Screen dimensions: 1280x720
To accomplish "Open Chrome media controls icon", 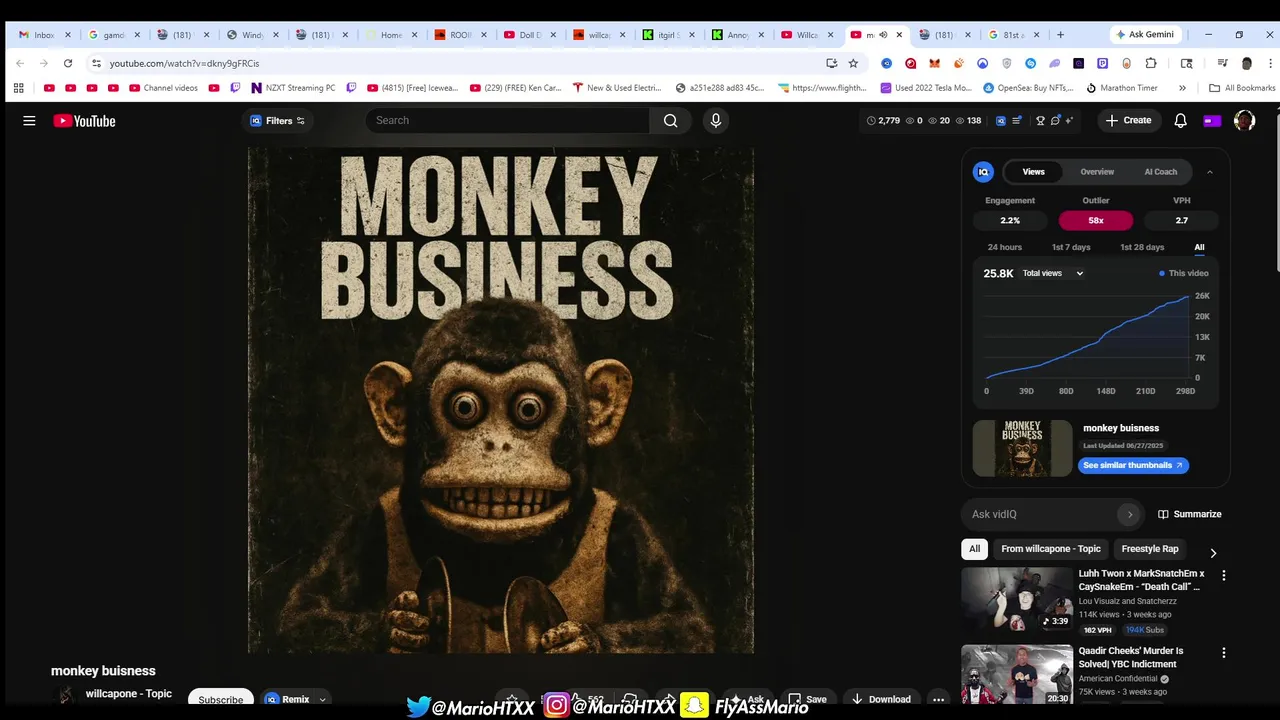I will point(1222,63).
